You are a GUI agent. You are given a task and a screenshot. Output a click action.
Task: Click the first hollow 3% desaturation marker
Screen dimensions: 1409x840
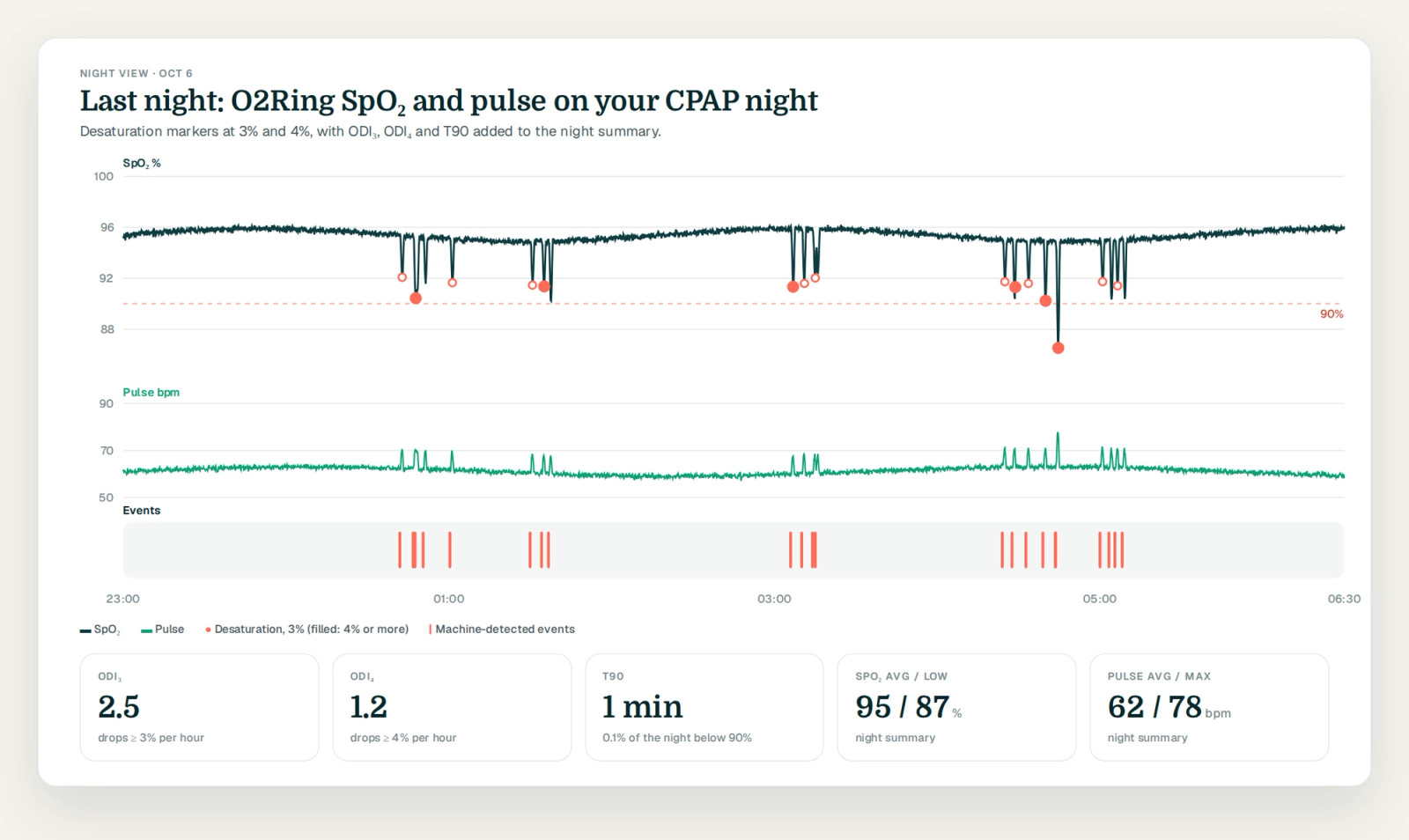(402, 277)
